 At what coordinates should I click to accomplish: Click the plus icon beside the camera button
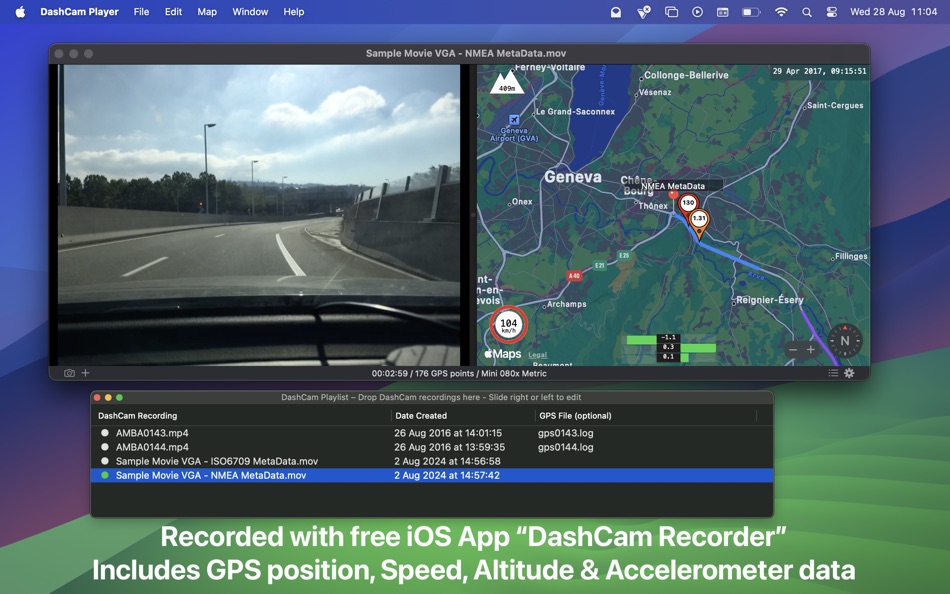pyautogui.click(x=85, y=373)
